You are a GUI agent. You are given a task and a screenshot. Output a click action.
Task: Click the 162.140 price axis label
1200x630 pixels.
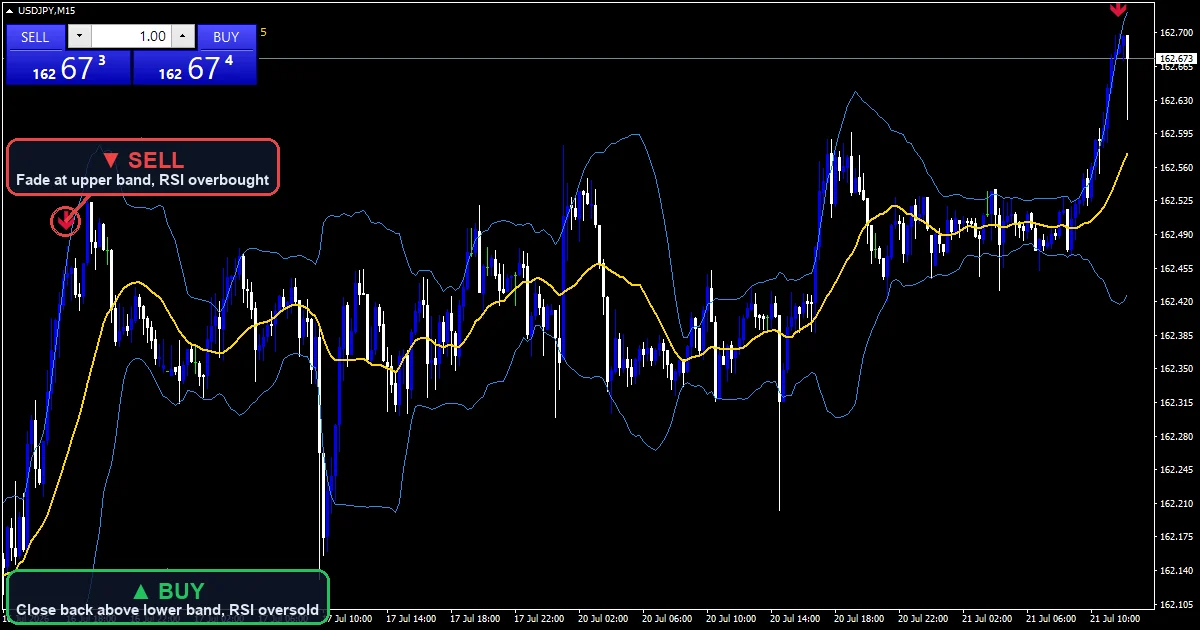[1175, 571]
